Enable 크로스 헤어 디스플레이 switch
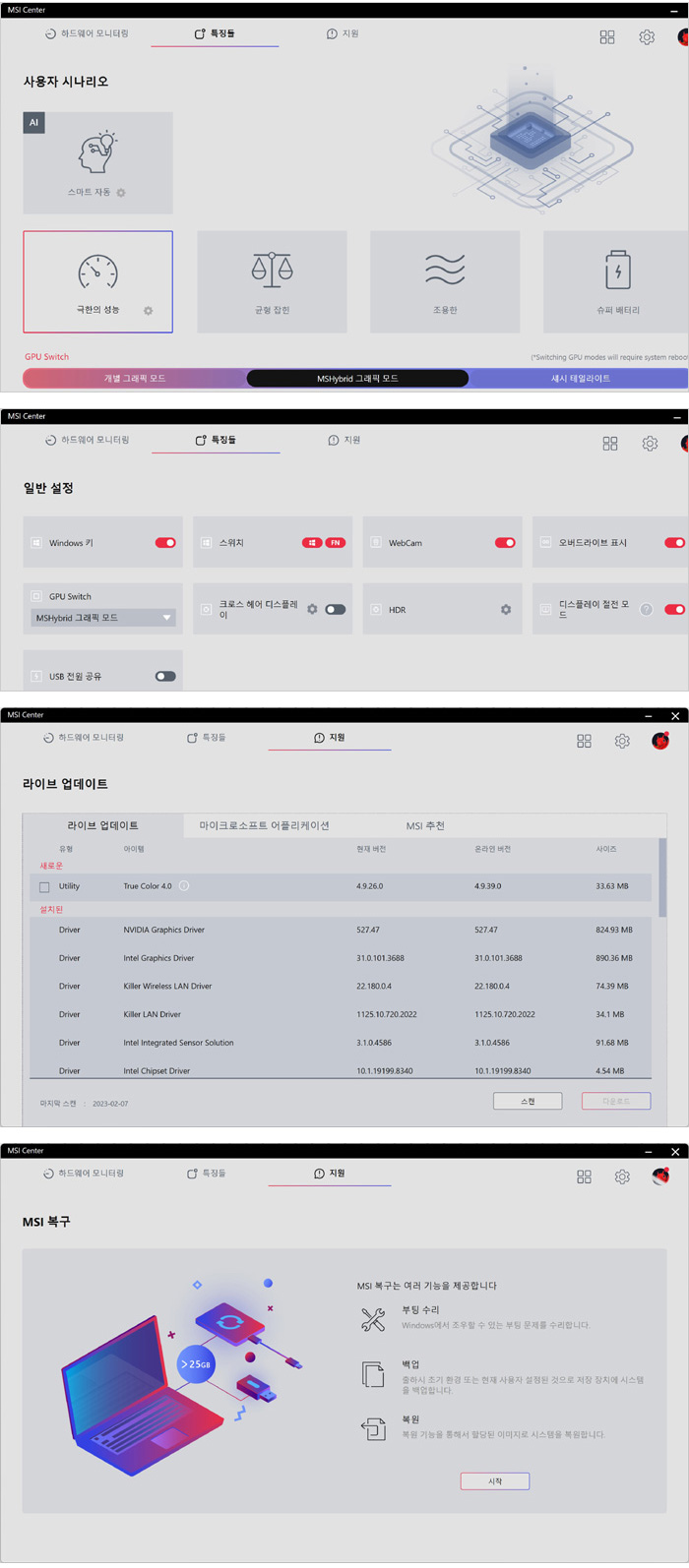Screen dimensions: 689x1568 [x=336, y=610]
